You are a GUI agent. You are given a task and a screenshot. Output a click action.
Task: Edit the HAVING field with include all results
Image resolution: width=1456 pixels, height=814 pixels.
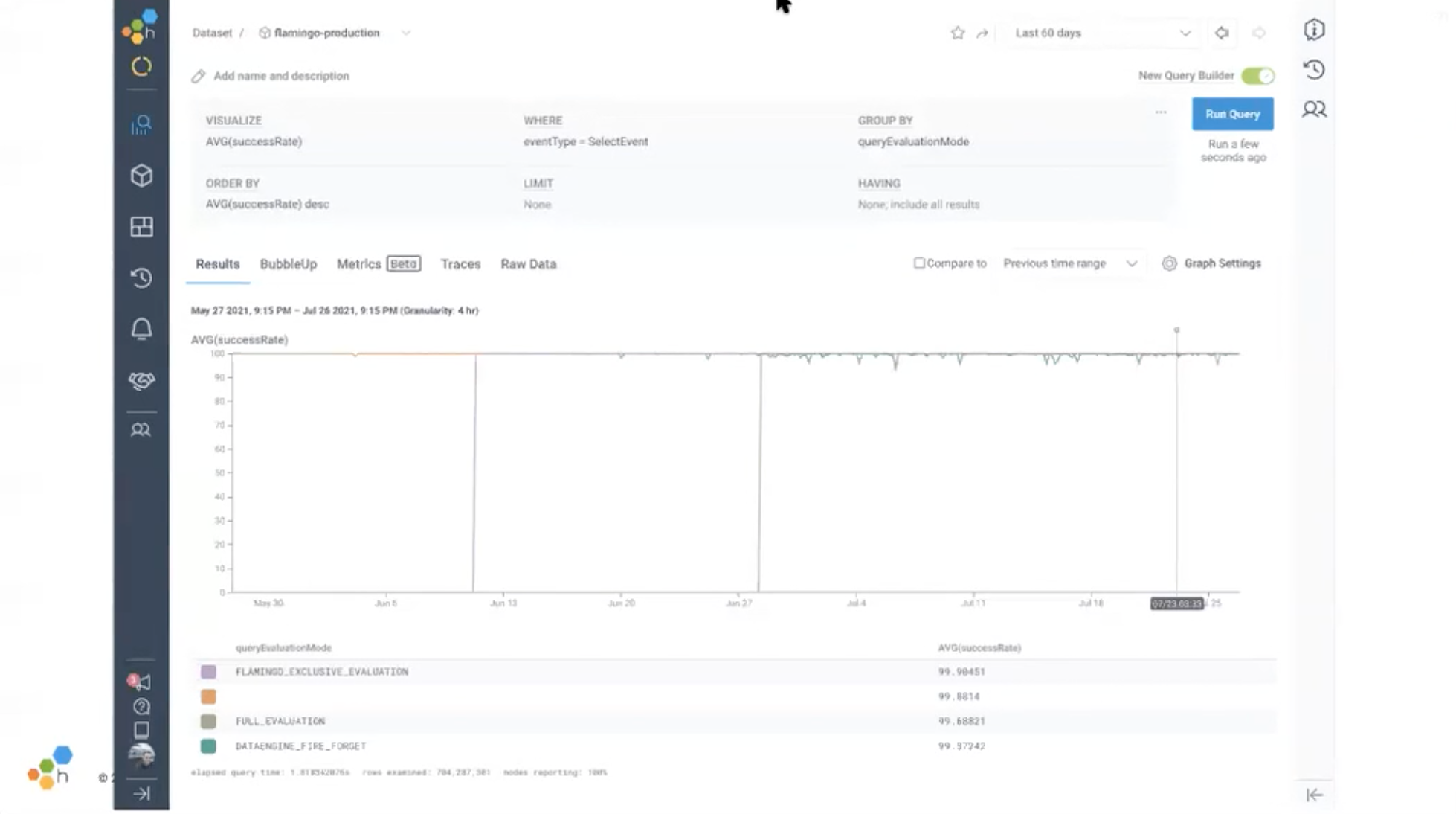(x=918, y=204)
